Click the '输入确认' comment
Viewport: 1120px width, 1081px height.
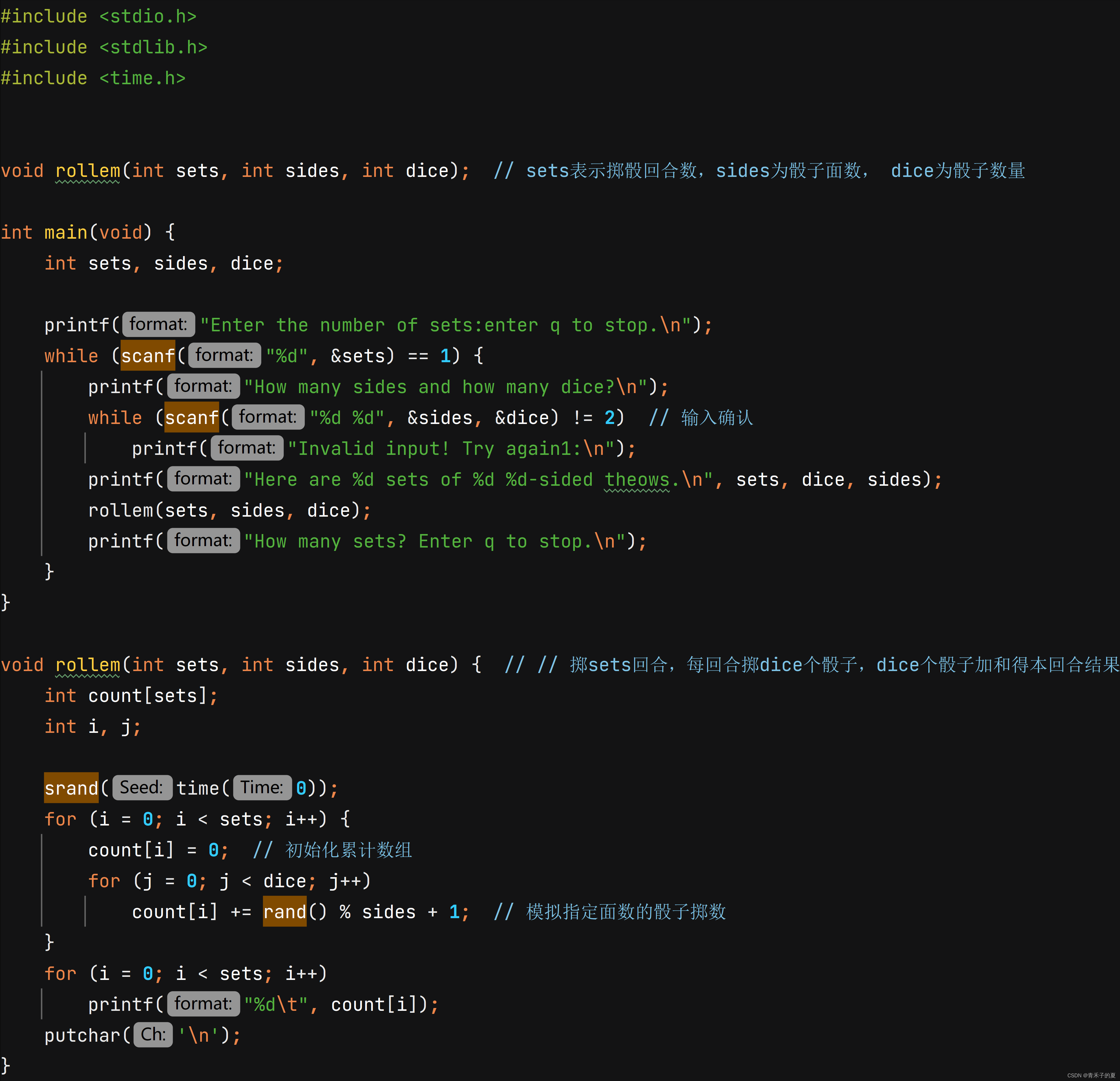(717, 417)
